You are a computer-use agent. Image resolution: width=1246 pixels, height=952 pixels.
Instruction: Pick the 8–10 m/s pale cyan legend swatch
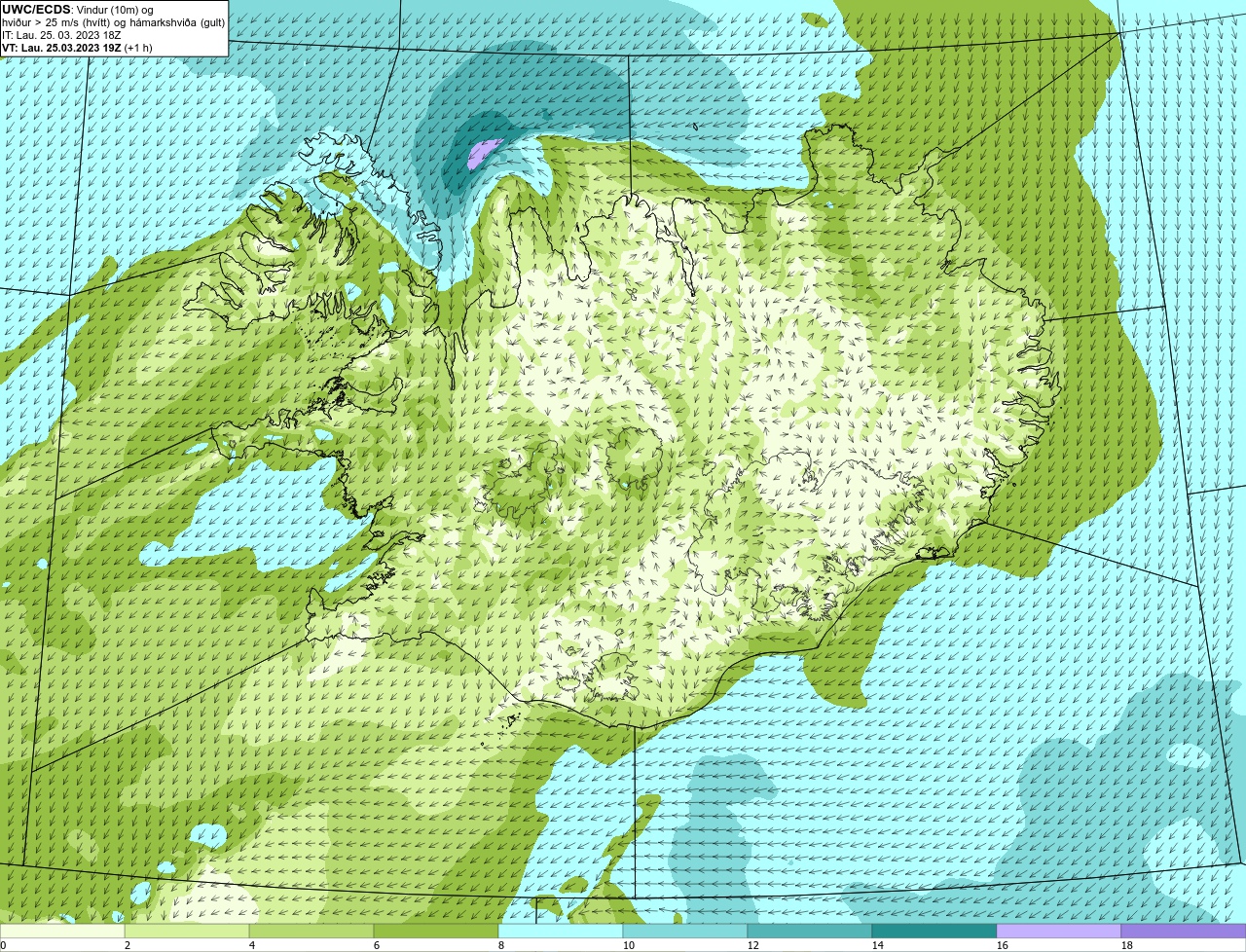coord(561,931)
